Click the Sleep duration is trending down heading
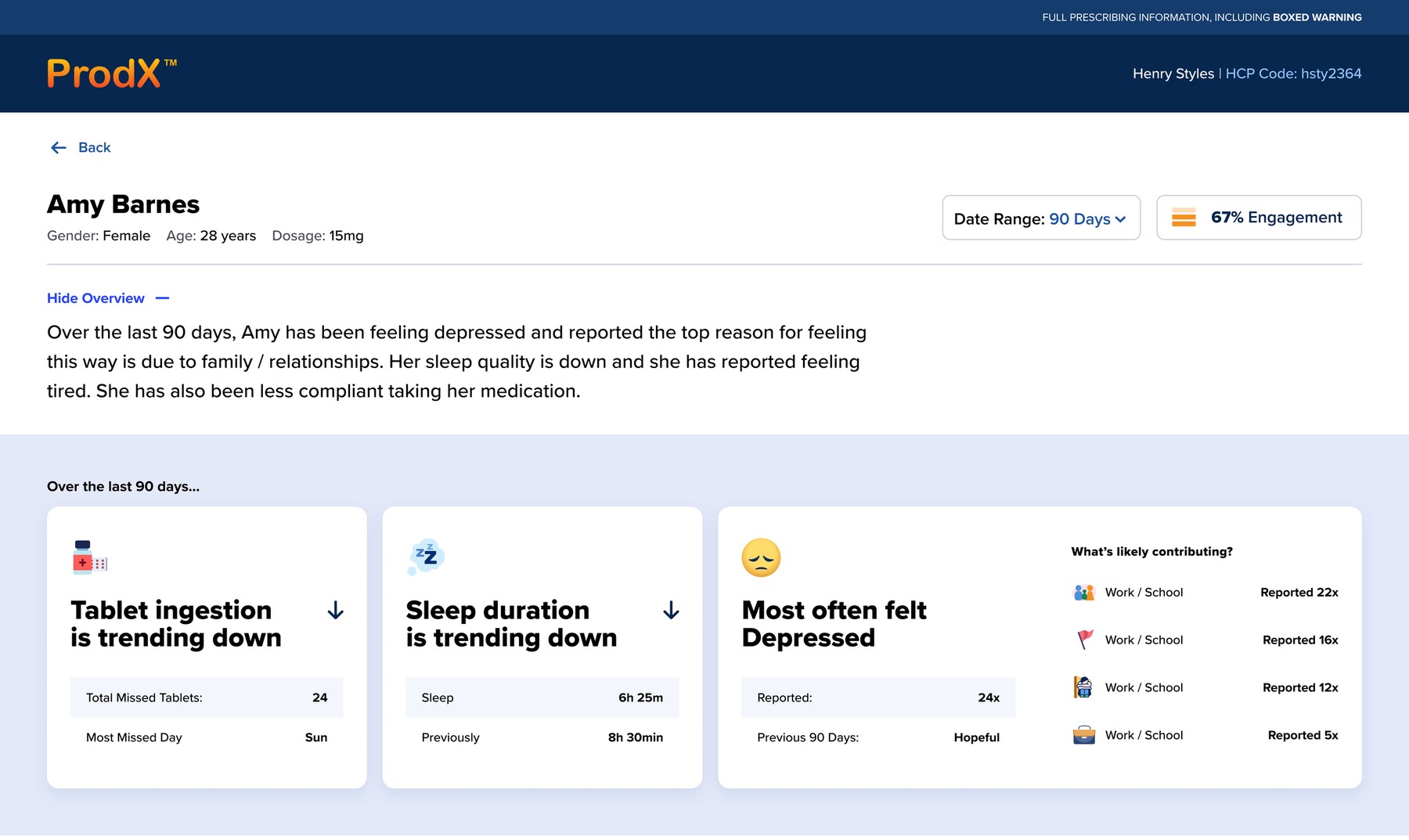This screenshot has width=1409, height=840. click(x=511, y=624)
